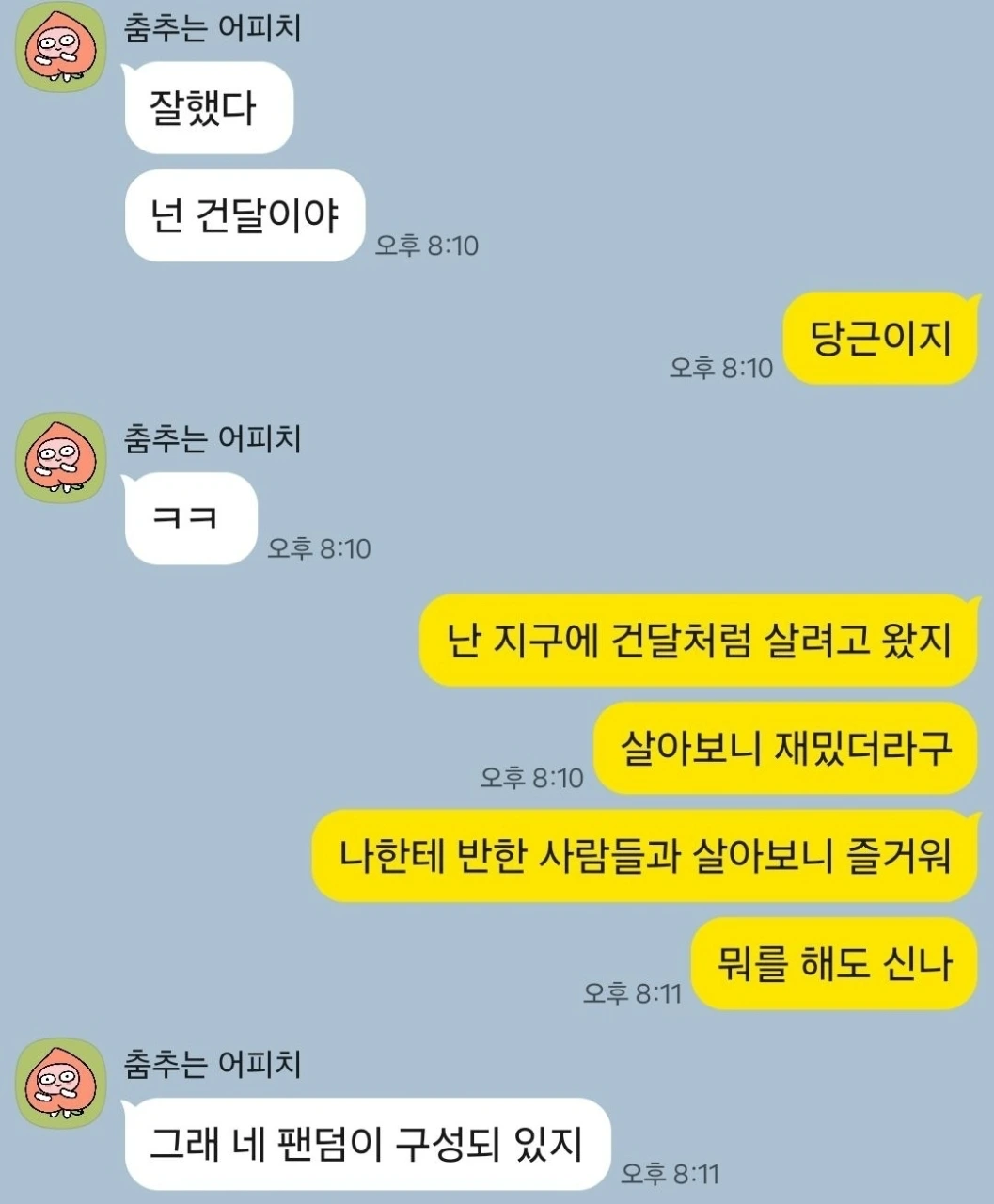Select the yellow '당근이지' reply bubble
Screen dimensions: 994x1204
(x=881, y=339)
